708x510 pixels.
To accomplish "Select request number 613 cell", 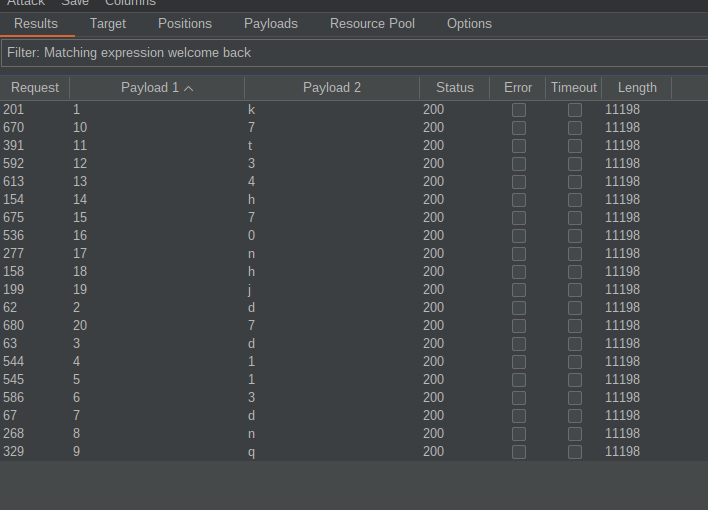I will 14,182.
